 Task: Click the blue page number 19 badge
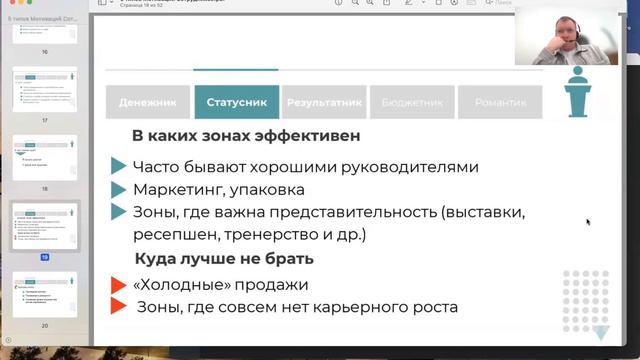(x=45, y=257)
